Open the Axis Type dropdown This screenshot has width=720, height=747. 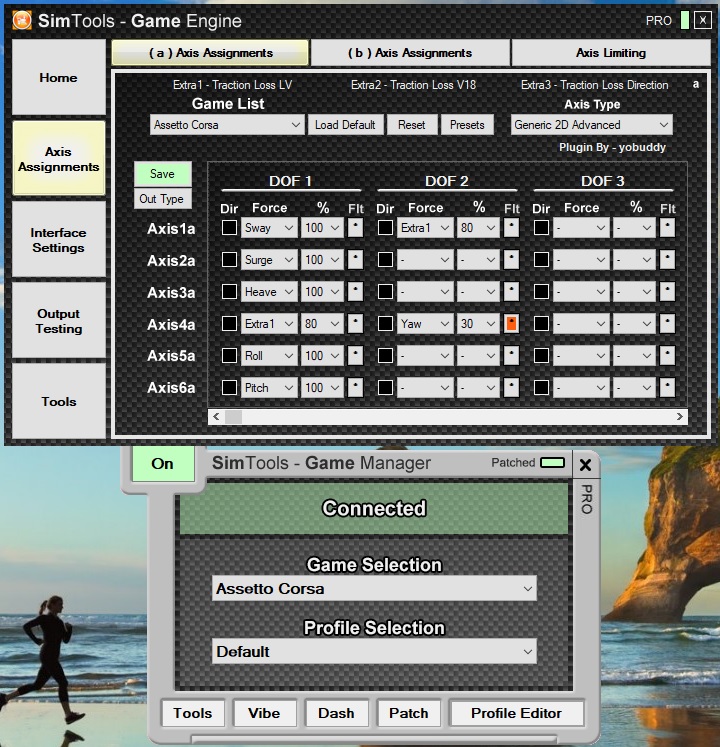click(x=591, y=125)
